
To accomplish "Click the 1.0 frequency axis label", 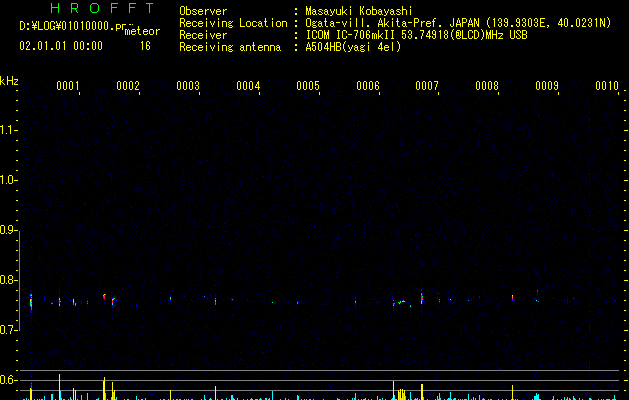I will click(8, 180).
